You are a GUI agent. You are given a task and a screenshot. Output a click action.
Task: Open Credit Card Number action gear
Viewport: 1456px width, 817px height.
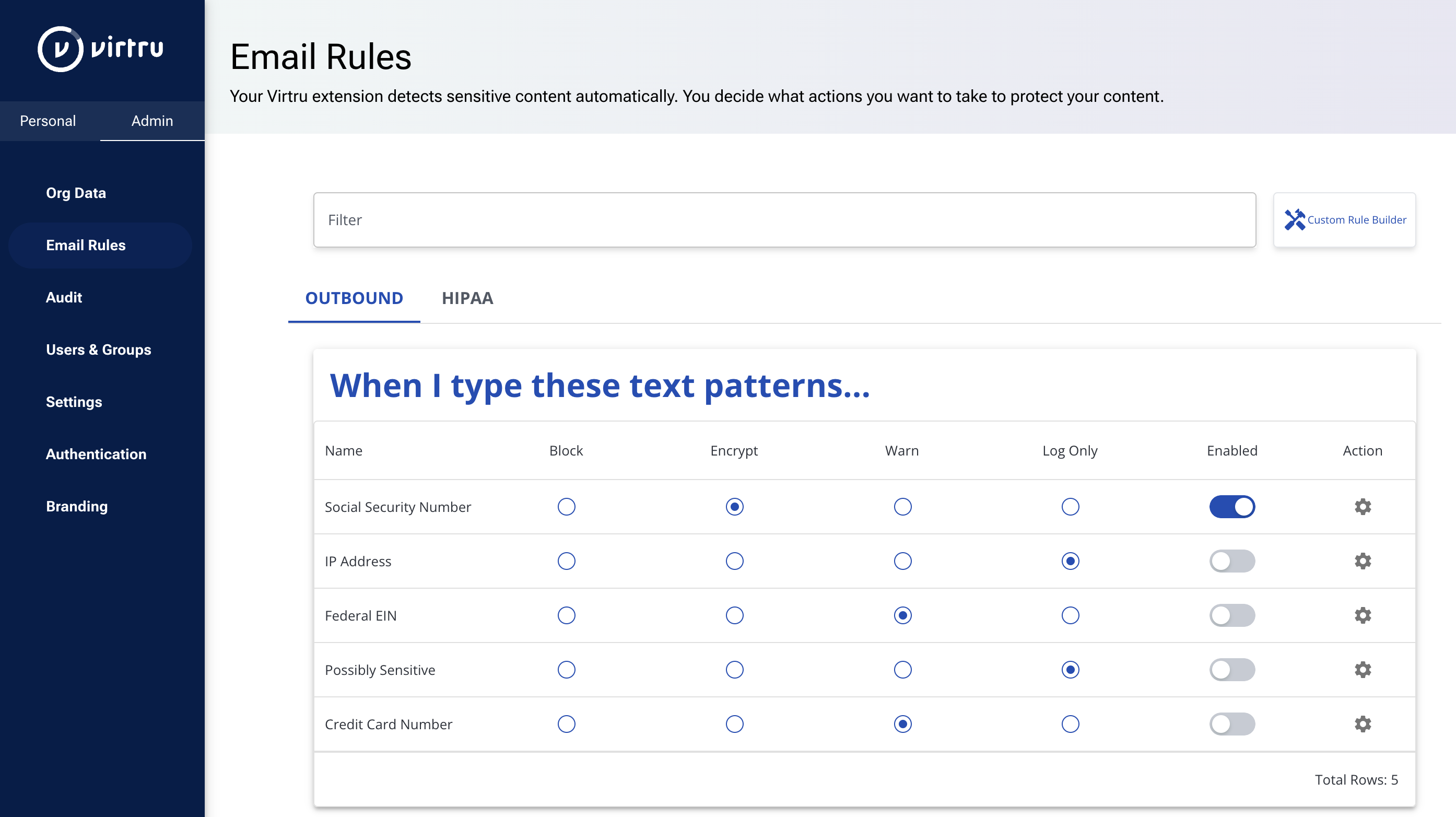[x=1362, y=723]
